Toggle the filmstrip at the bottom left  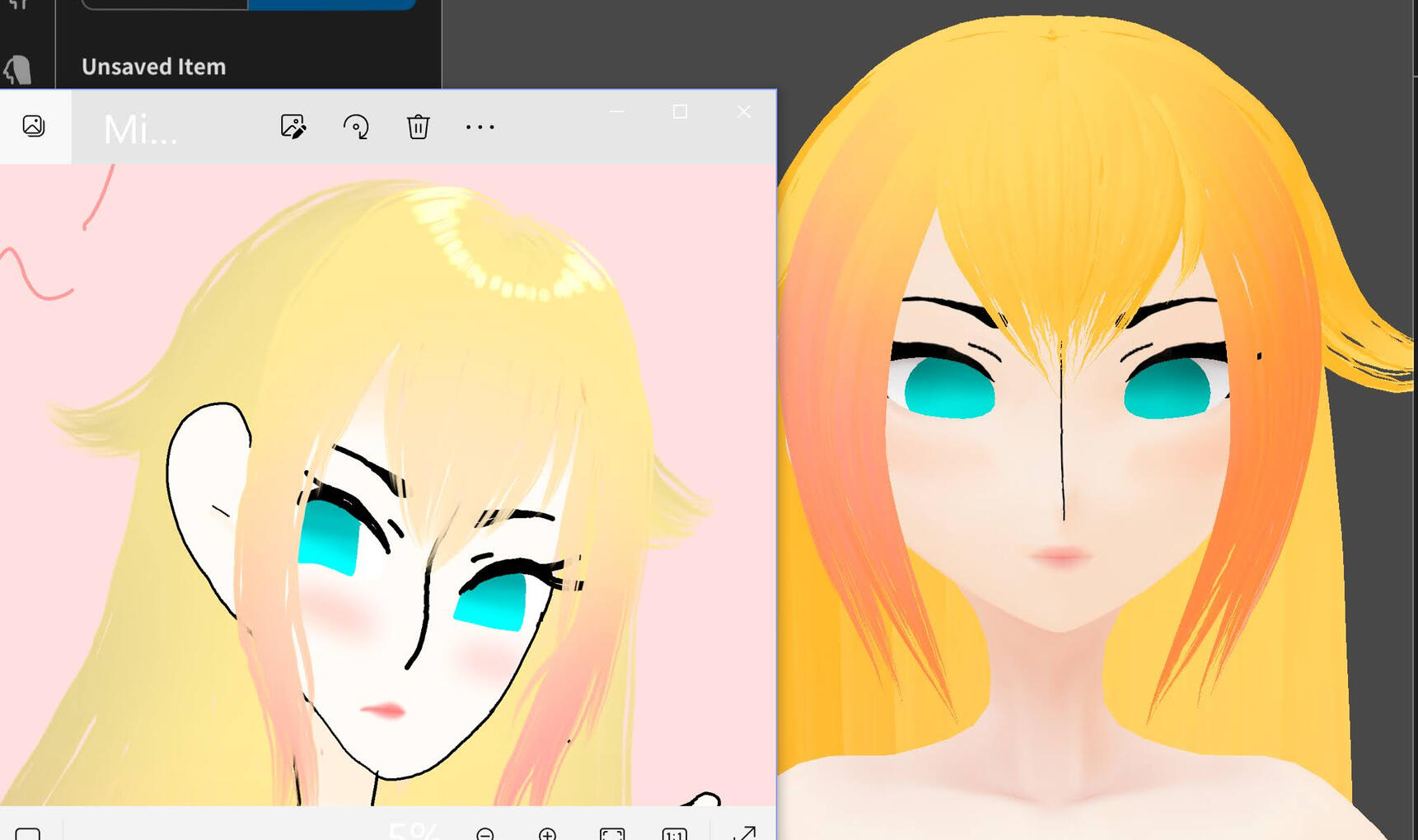28,833
